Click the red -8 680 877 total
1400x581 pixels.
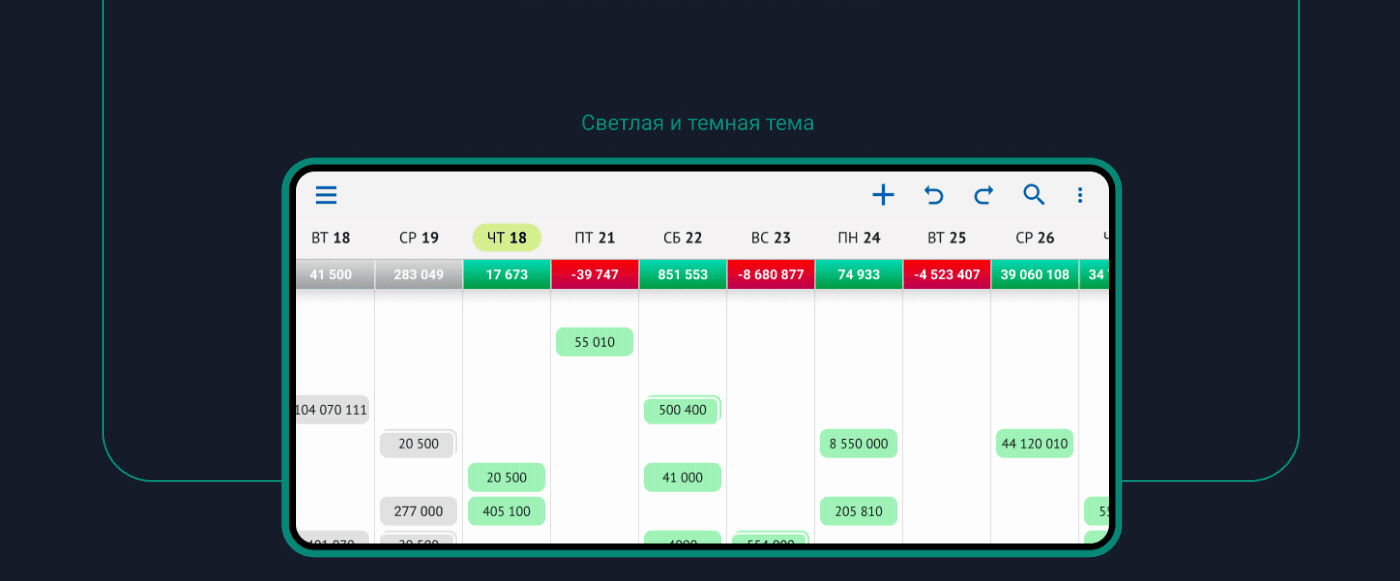pyautogui.click(x=770, y=275)
